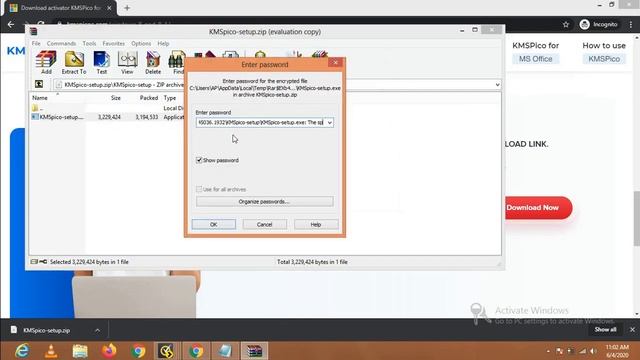Click the volume speaker tray icon
This screenshot has height=360, width=640.
click(593, 351)
